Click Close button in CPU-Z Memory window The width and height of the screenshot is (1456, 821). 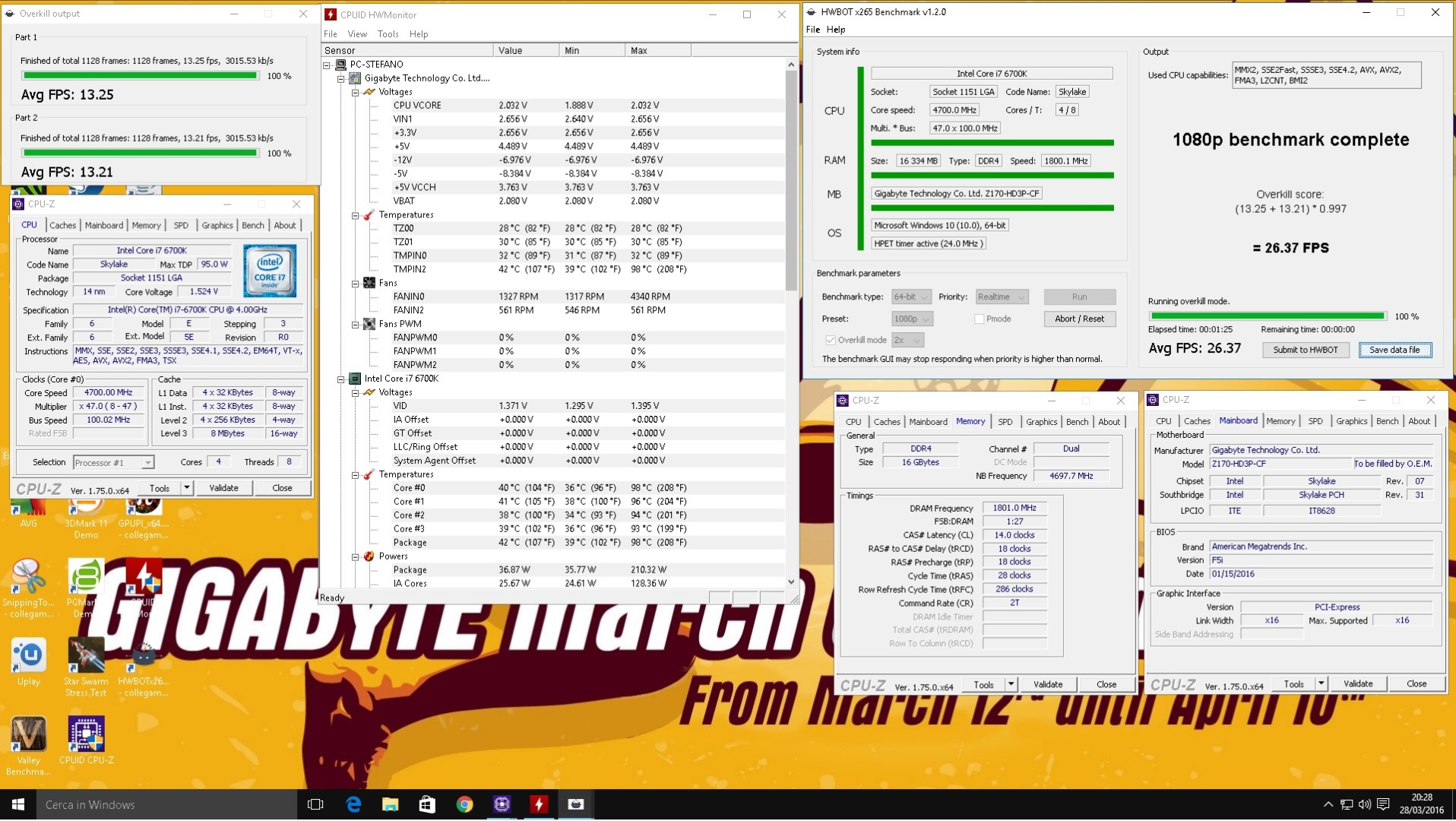click(1106, 685)
